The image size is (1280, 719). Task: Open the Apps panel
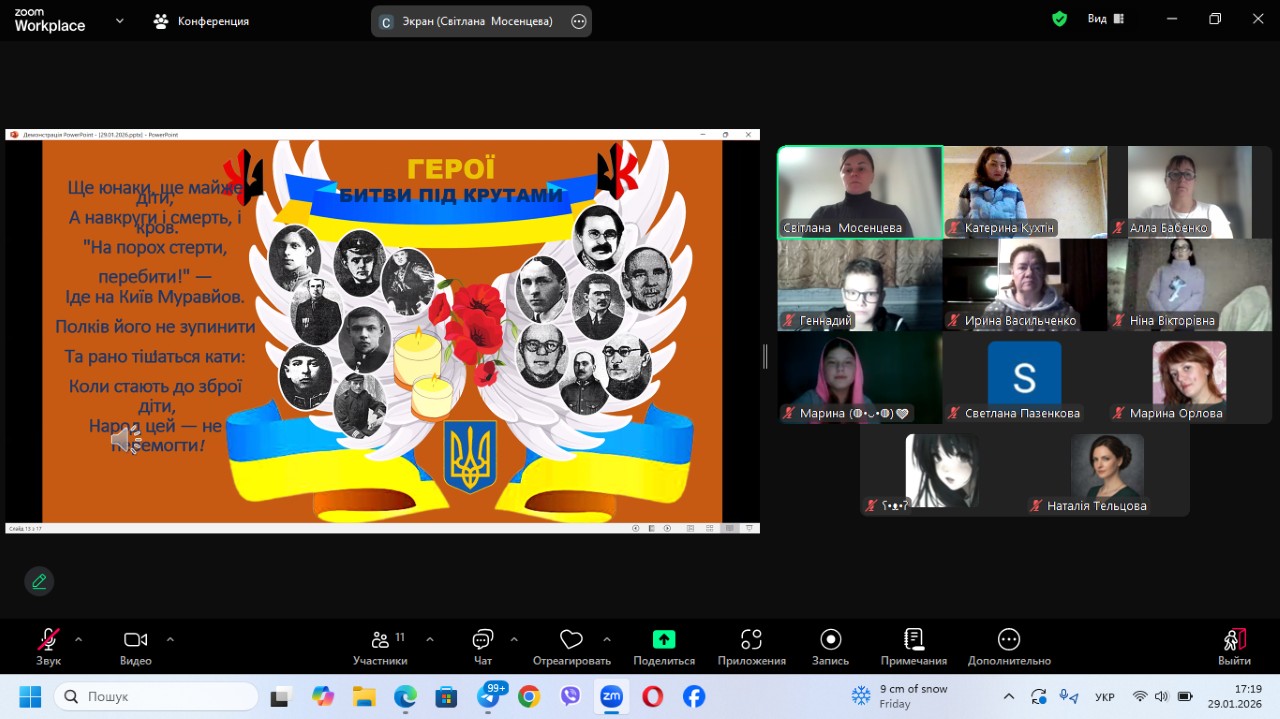751,647
